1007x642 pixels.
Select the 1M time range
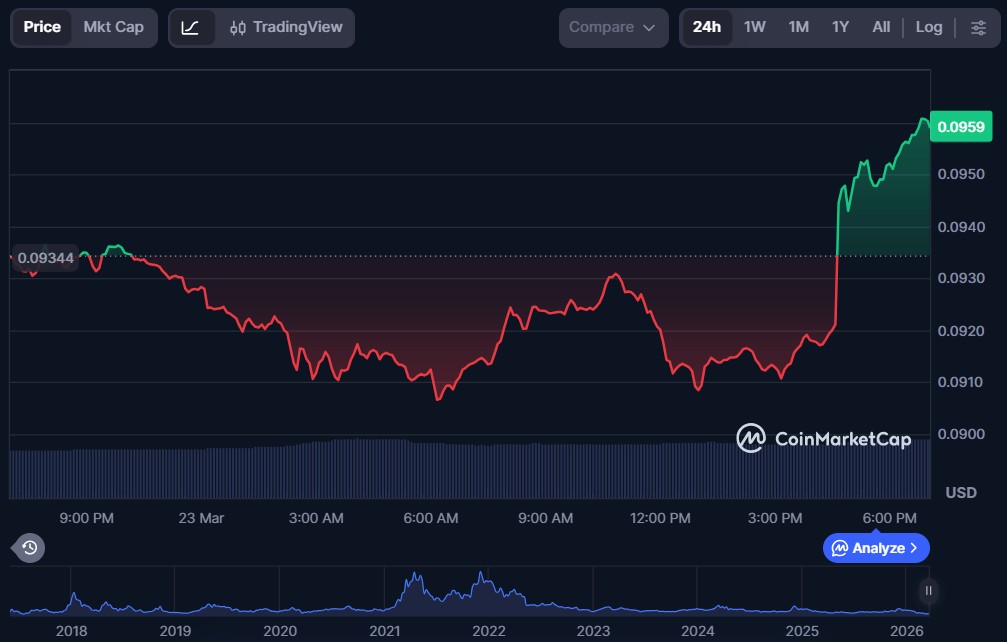coord(798,27)
